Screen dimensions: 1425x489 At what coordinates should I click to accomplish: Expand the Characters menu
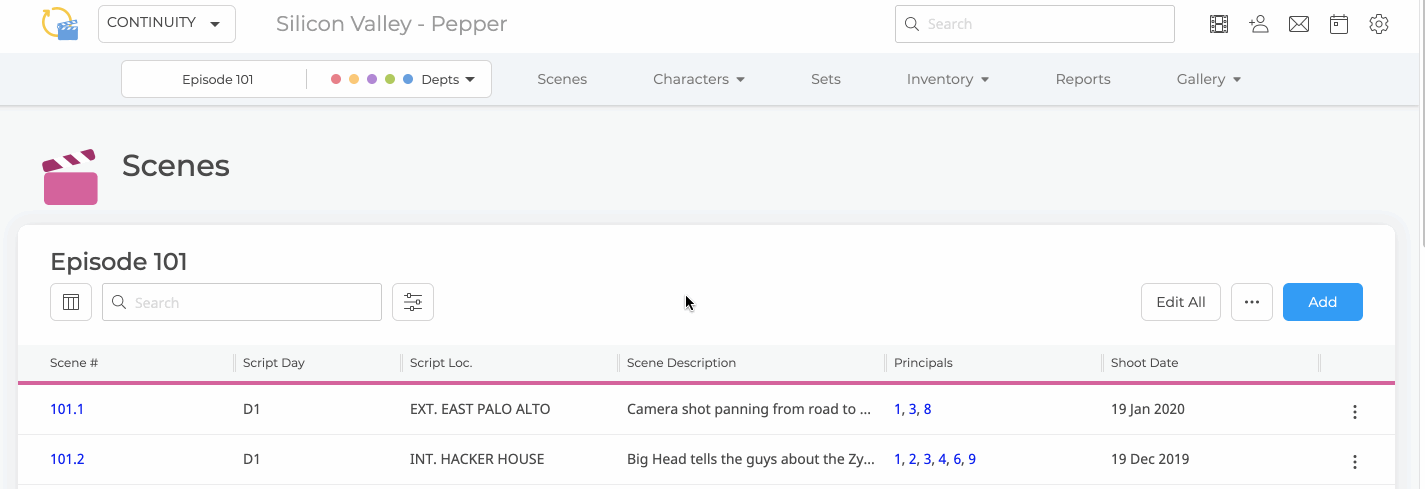699,79
